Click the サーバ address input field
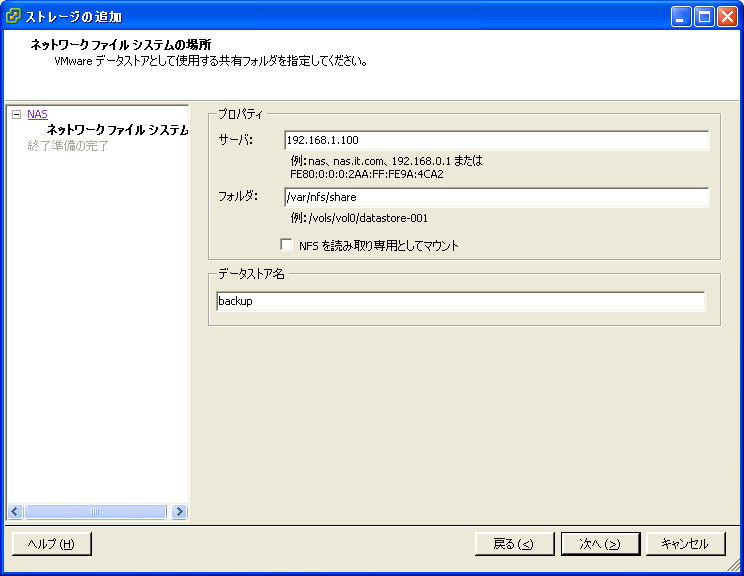Image resolution: width=744 pixels, height=576 pixels. pyautogui.click(x=496, y=140)
